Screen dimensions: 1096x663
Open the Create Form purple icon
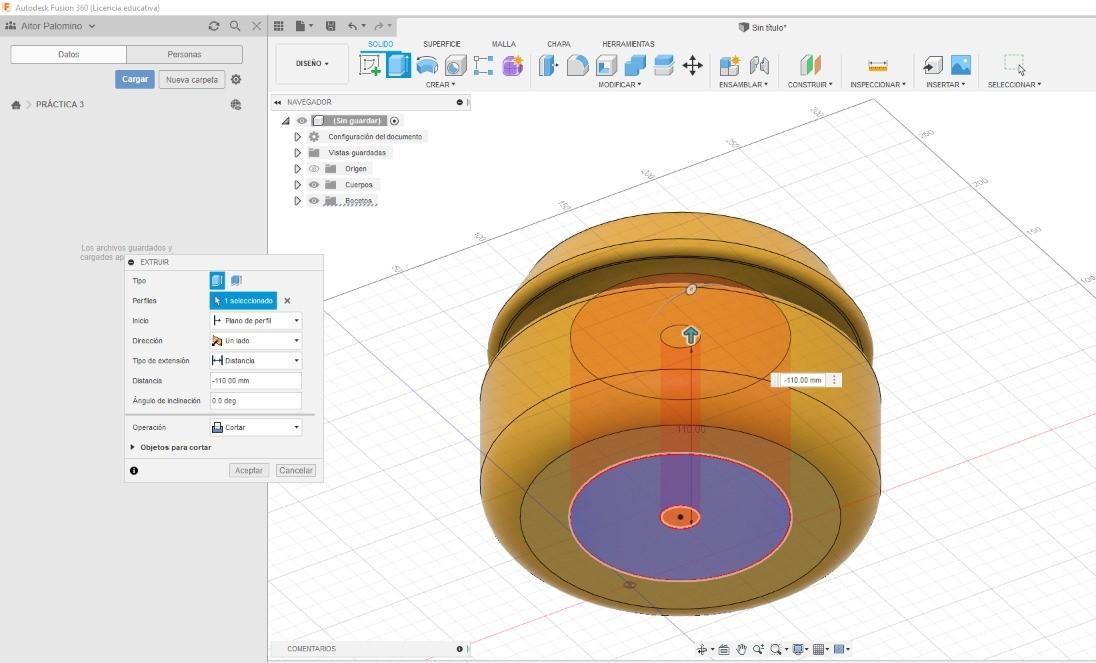click(x=512, y=66)
